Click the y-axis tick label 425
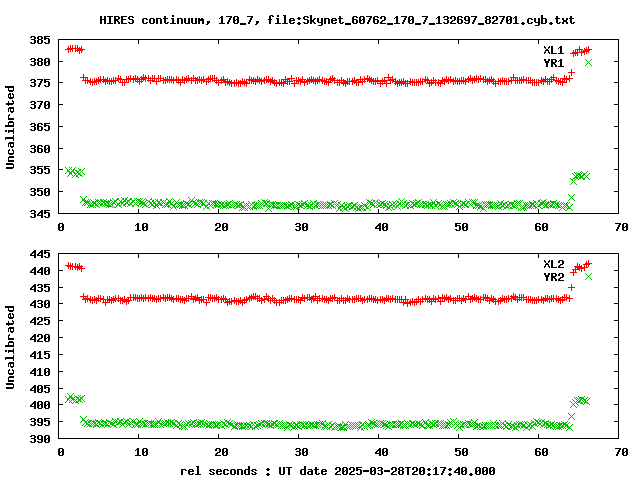The width and height of the screenshot is (640, 480). [40, 321]
